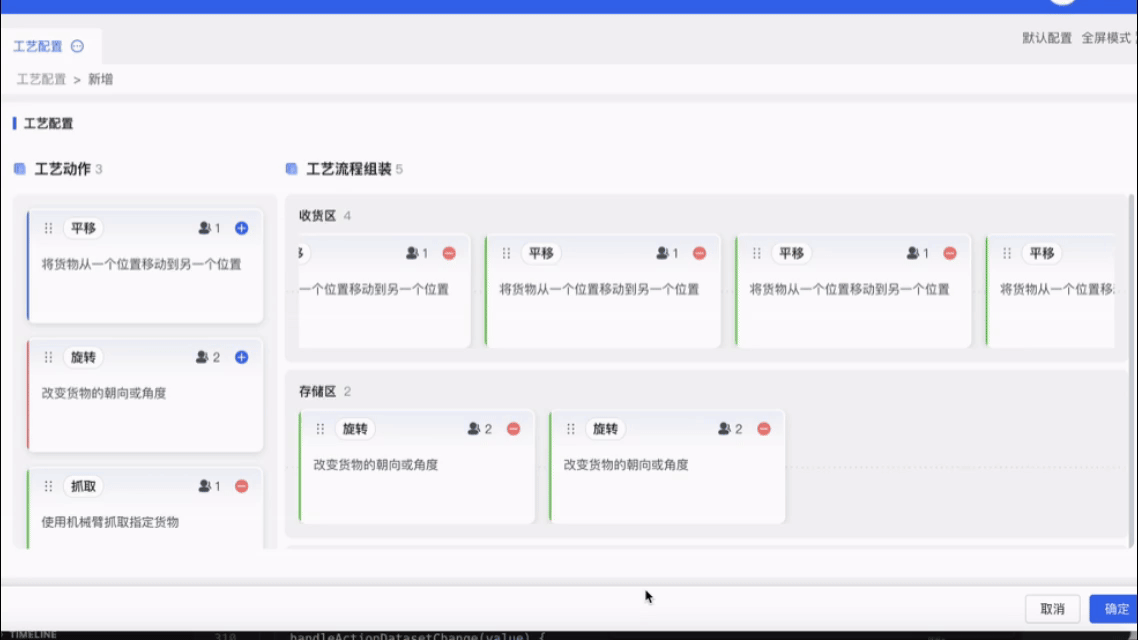Select the 收货区 section header

[317, 216]
